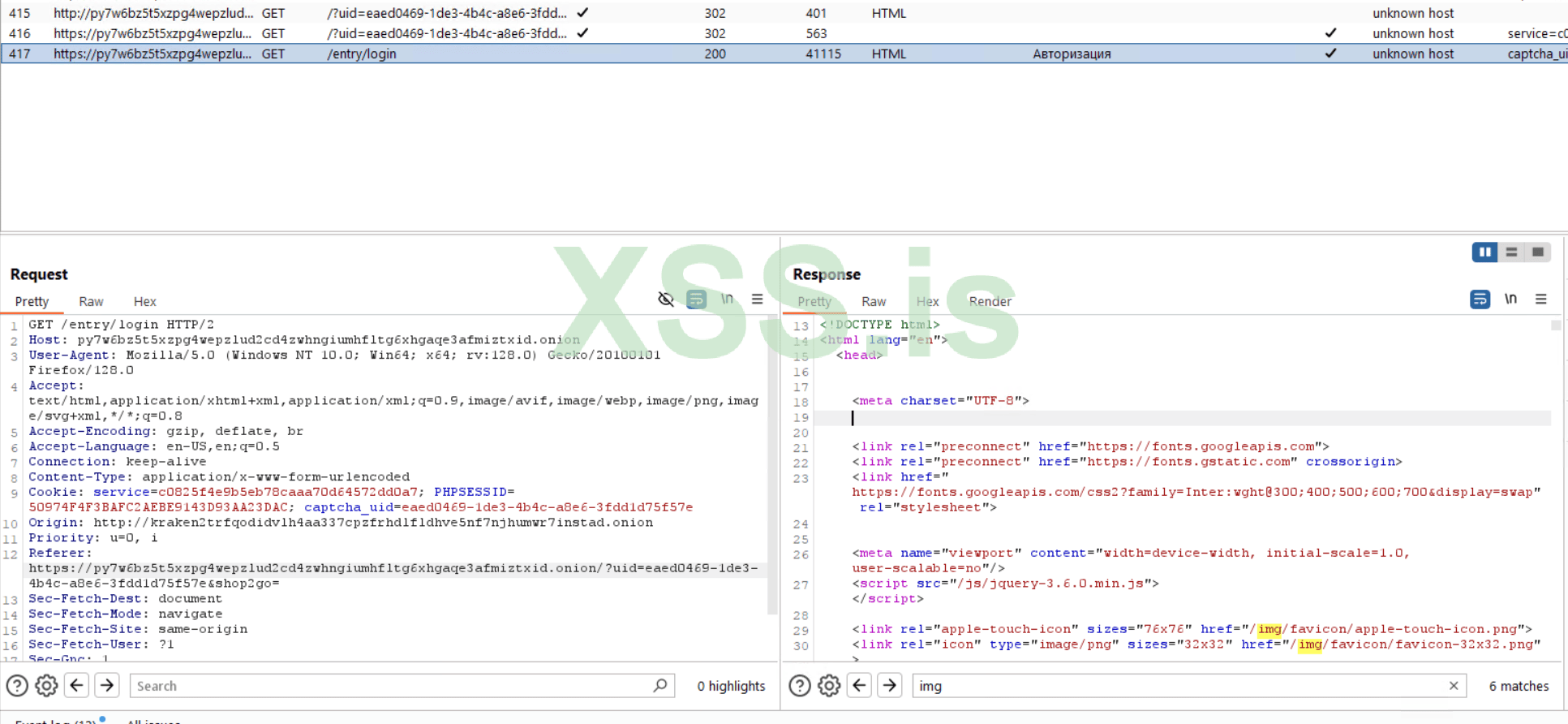Toggle hidden items eye icon in Request
Screen dimensions: 1568x724
point(666,300)
